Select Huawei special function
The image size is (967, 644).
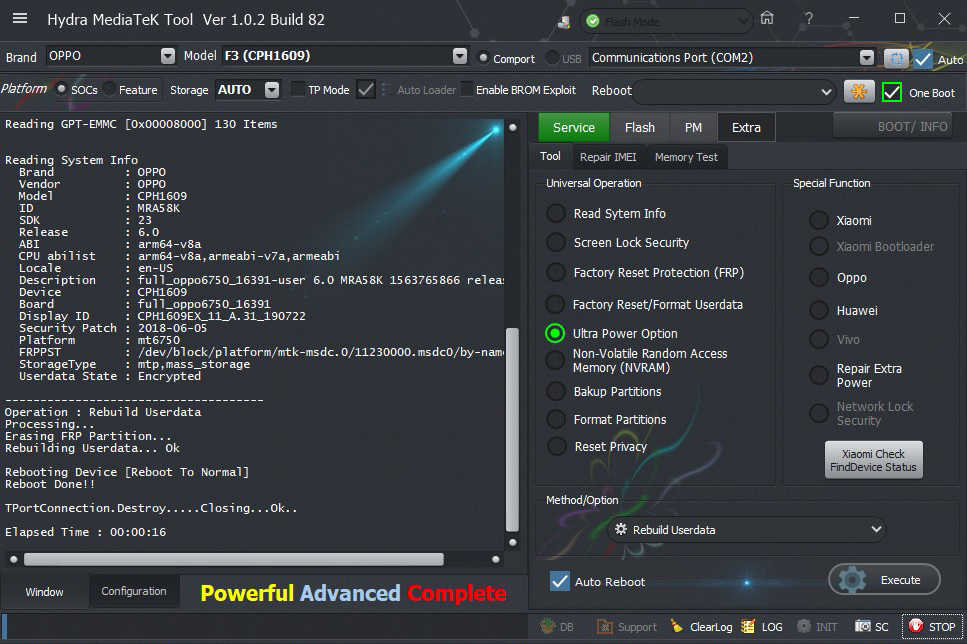pos(819,310)
